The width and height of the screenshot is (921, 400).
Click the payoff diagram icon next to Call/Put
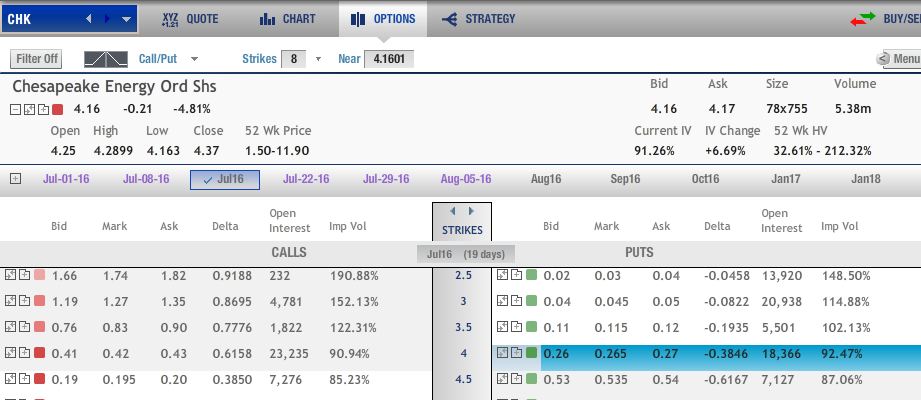click(x=106, y=59)
